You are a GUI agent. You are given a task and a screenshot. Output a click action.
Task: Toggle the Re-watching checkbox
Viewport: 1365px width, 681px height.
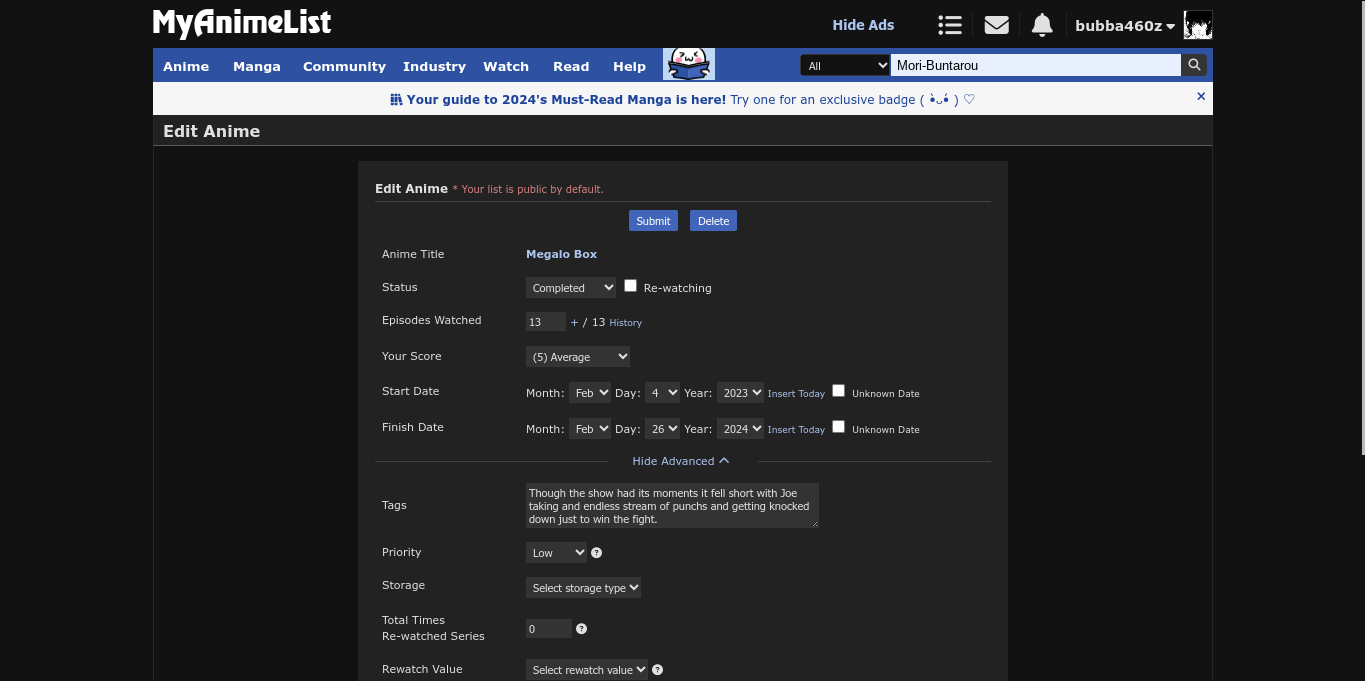(x=631, y=286)
